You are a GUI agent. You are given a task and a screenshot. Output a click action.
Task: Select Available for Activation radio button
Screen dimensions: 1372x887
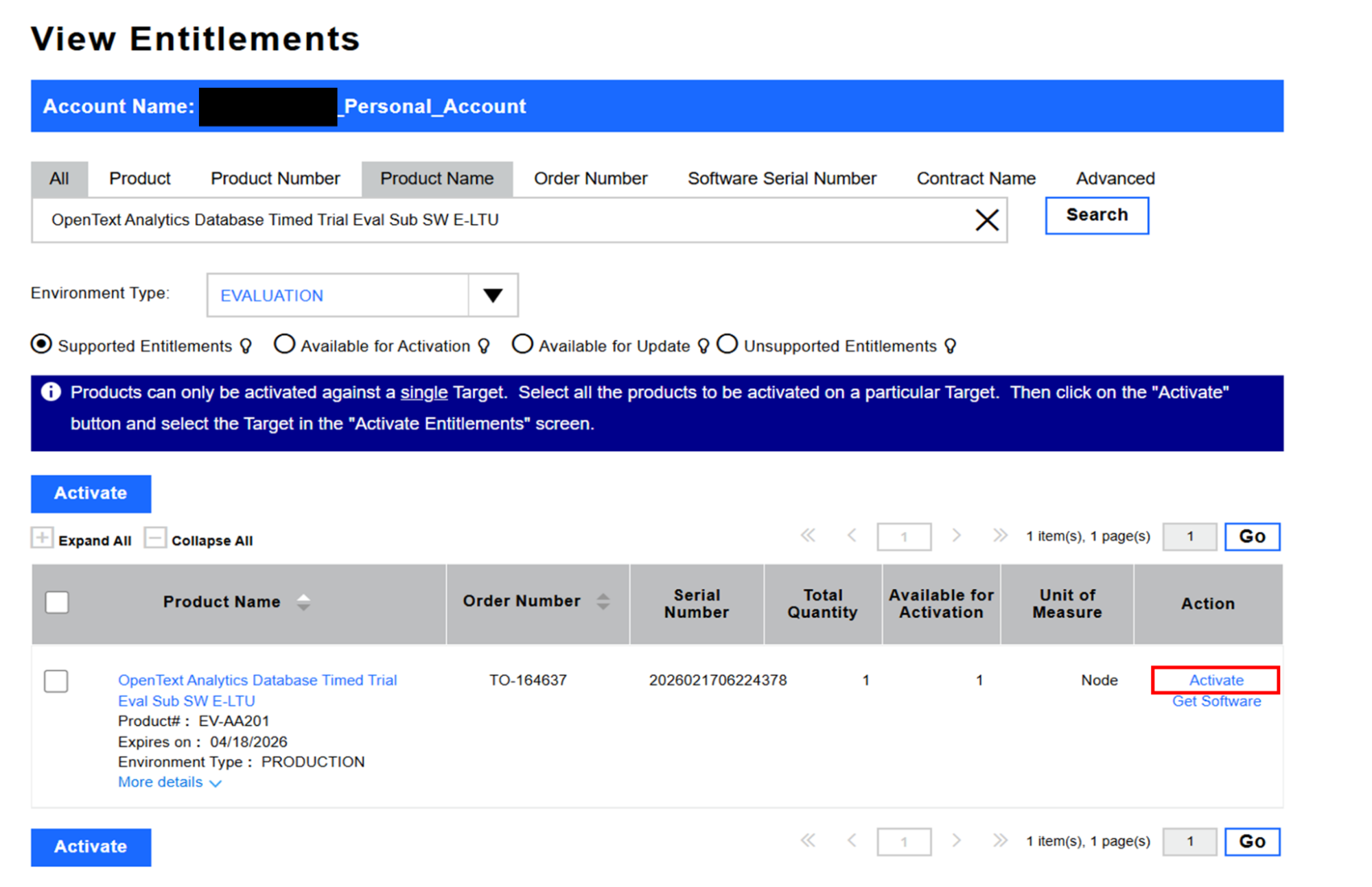point(284,344)
